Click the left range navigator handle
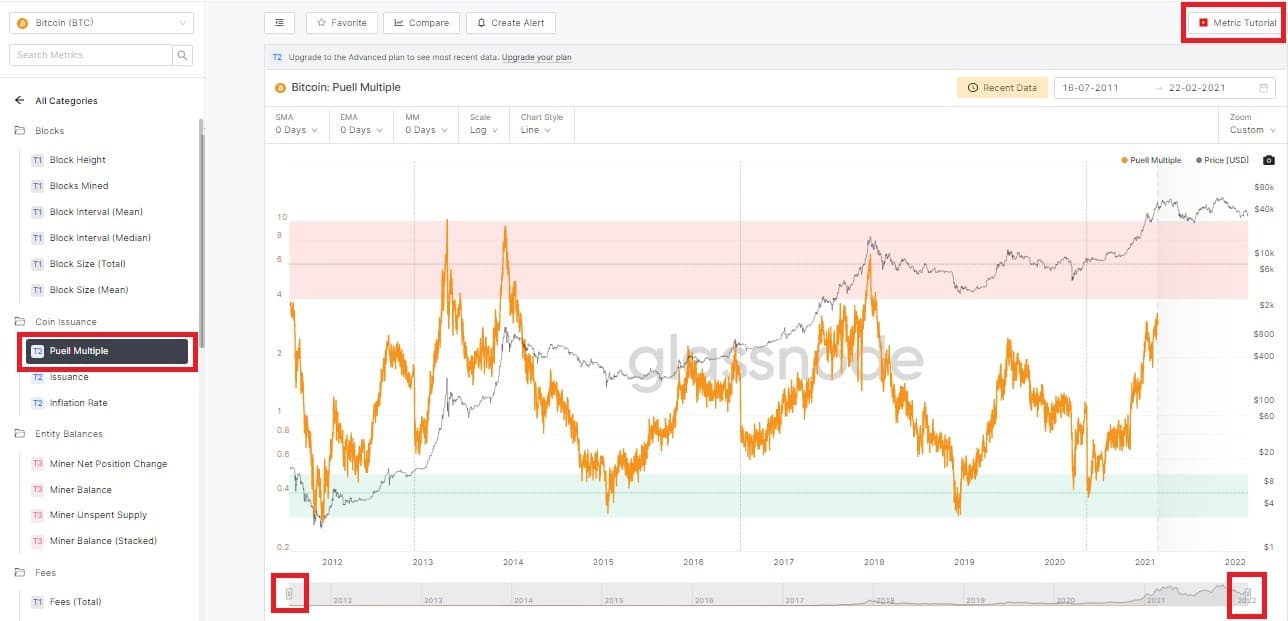Image resolution: width=1288 pixels, height=621 pixels. (289, 594)
